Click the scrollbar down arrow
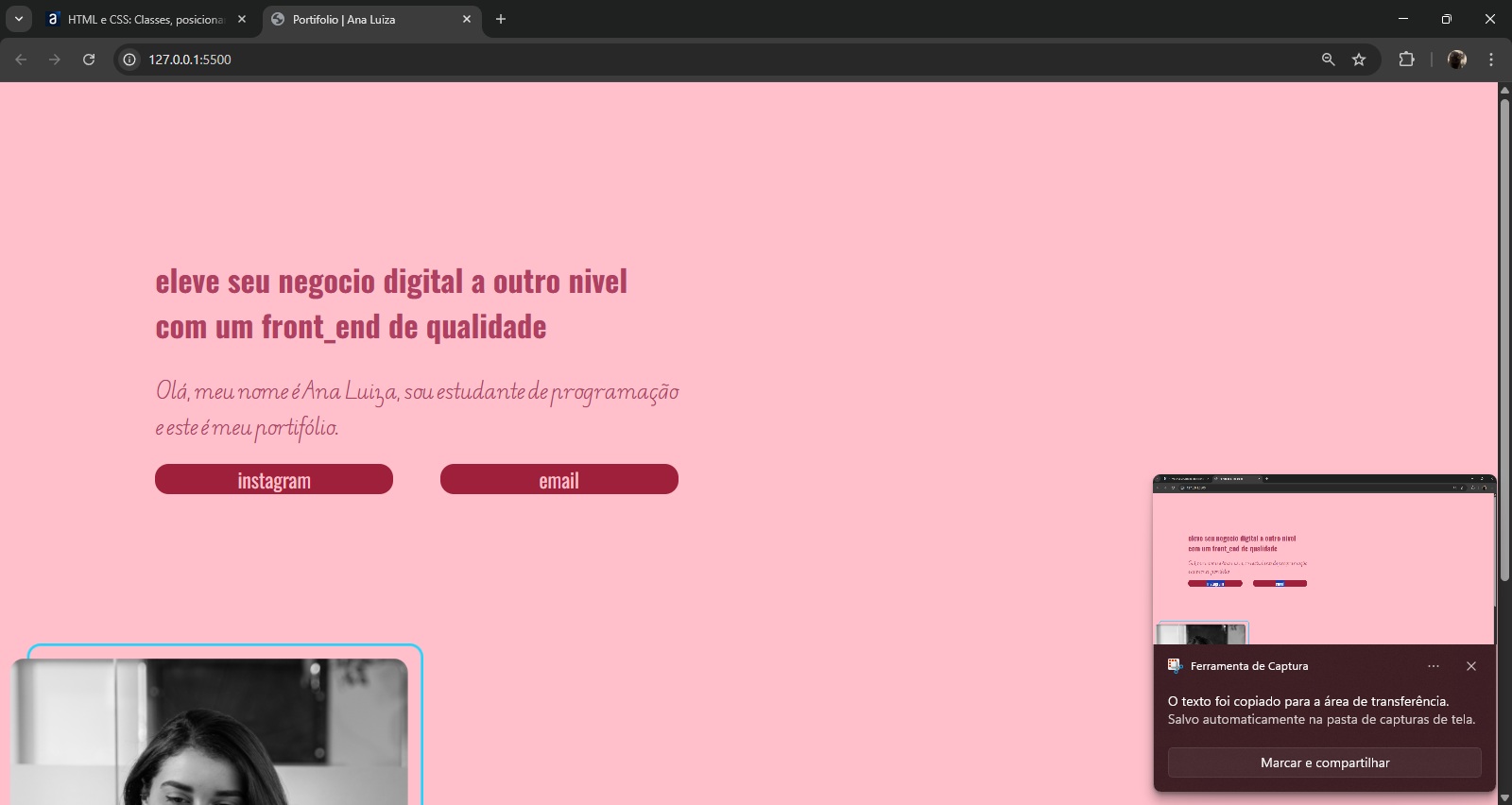Screen dimensions: 1512x805 point(1504,797)
